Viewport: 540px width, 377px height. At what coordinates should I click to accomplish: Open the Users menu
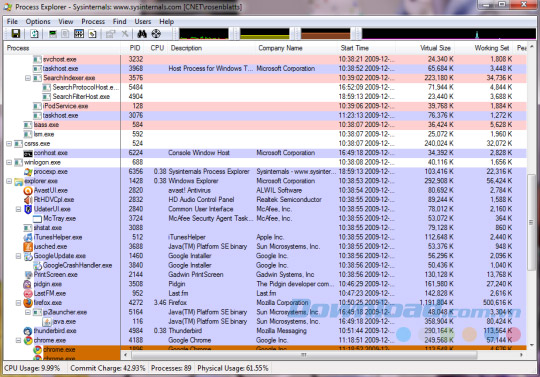pos(143,21)
